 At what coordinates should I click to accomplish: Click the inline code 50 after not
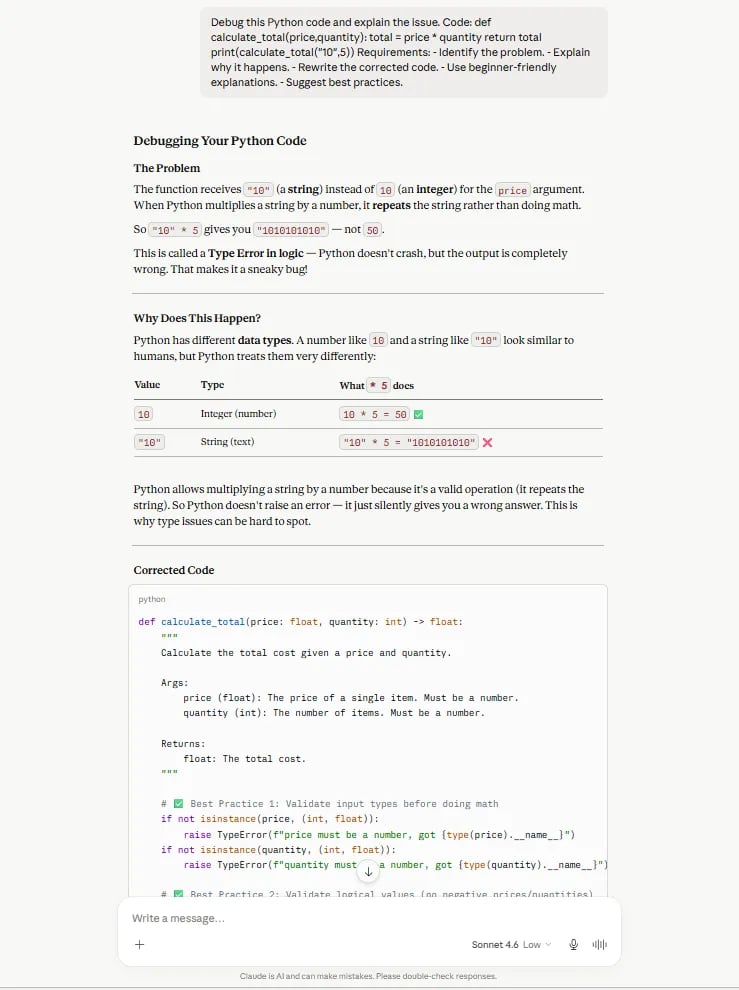pos(373,230)
